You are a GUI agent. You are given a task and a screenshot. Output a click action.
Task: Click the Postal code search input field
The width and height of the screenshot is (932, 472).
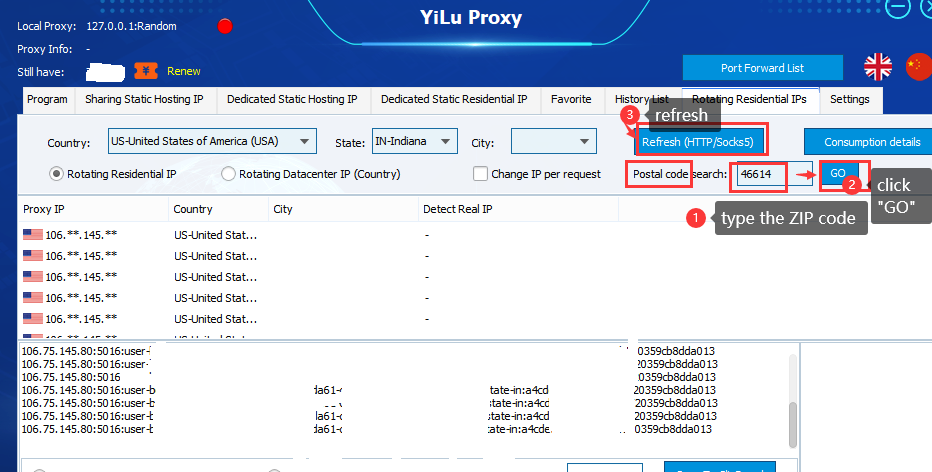[x=774, y=174]
